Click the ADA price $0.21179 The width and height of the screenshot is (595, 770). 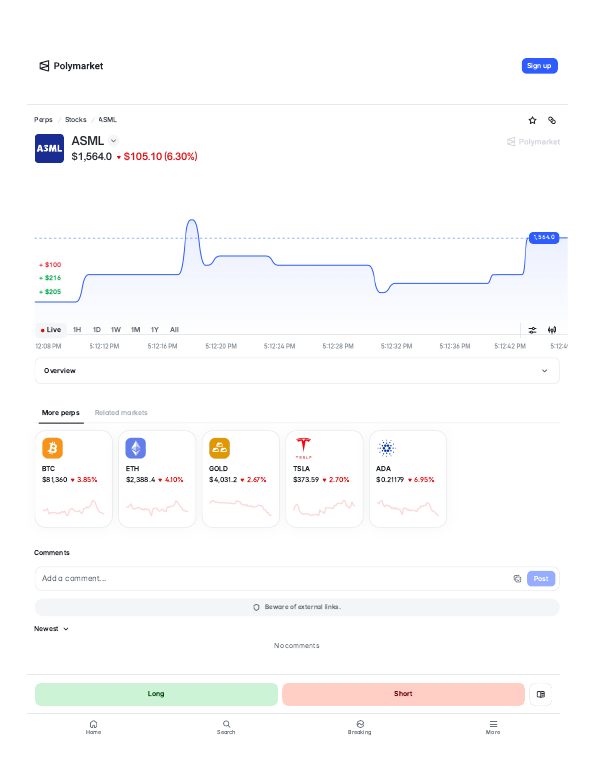(x=390, y=480)
